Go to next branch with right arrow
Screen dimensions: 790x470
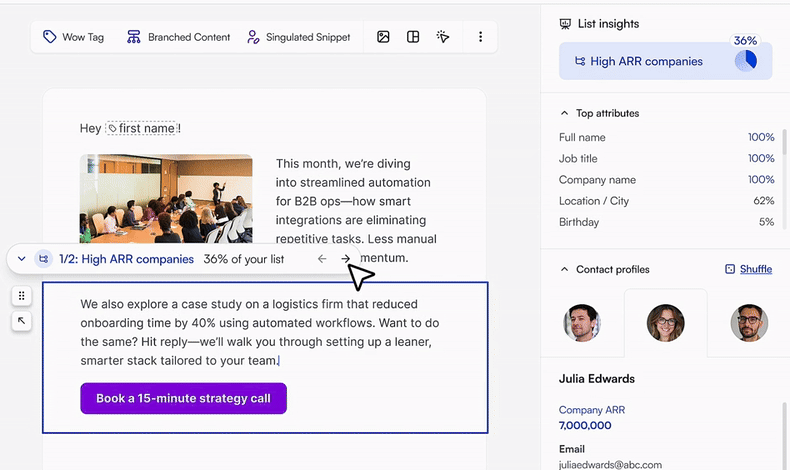pos(346,259)
